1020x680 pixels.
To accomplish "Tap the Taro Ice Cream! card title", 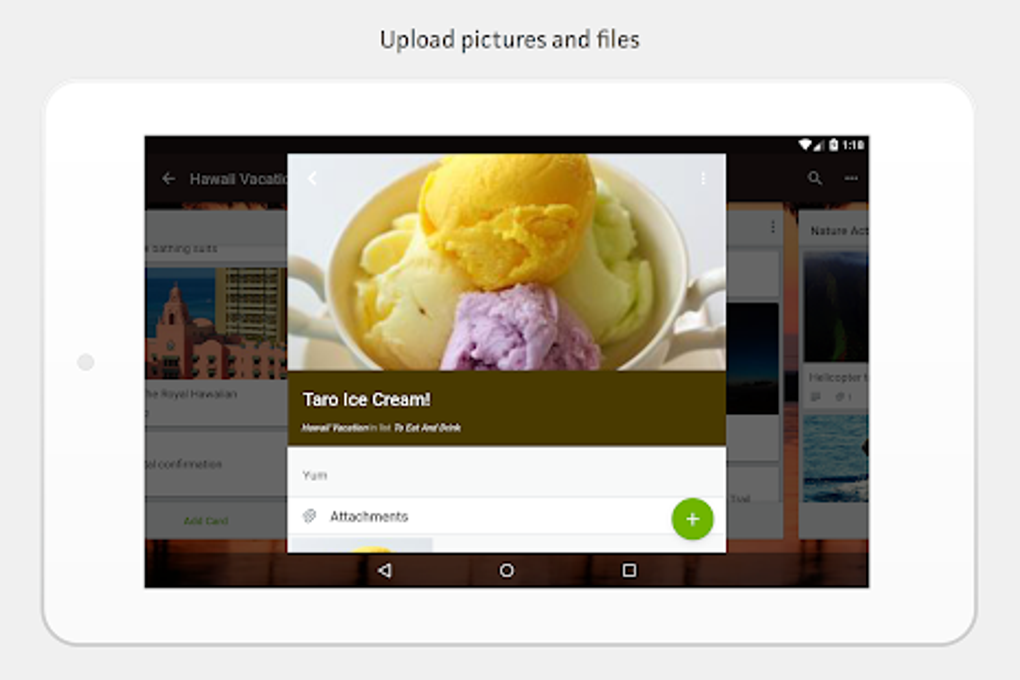I will click(x=366, y=398).
